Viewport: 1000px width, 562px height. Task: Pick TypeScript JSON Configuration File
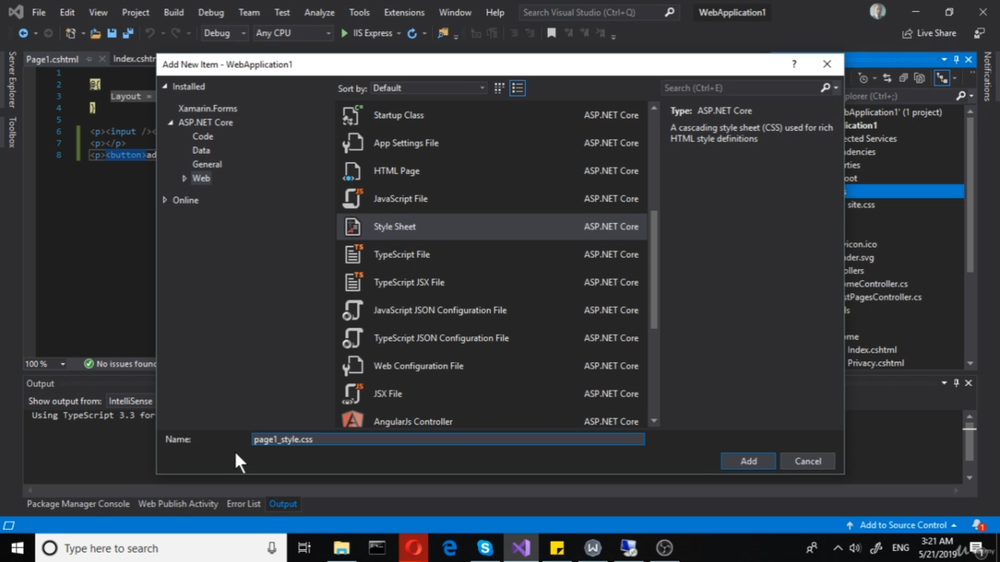click(491, 338)
